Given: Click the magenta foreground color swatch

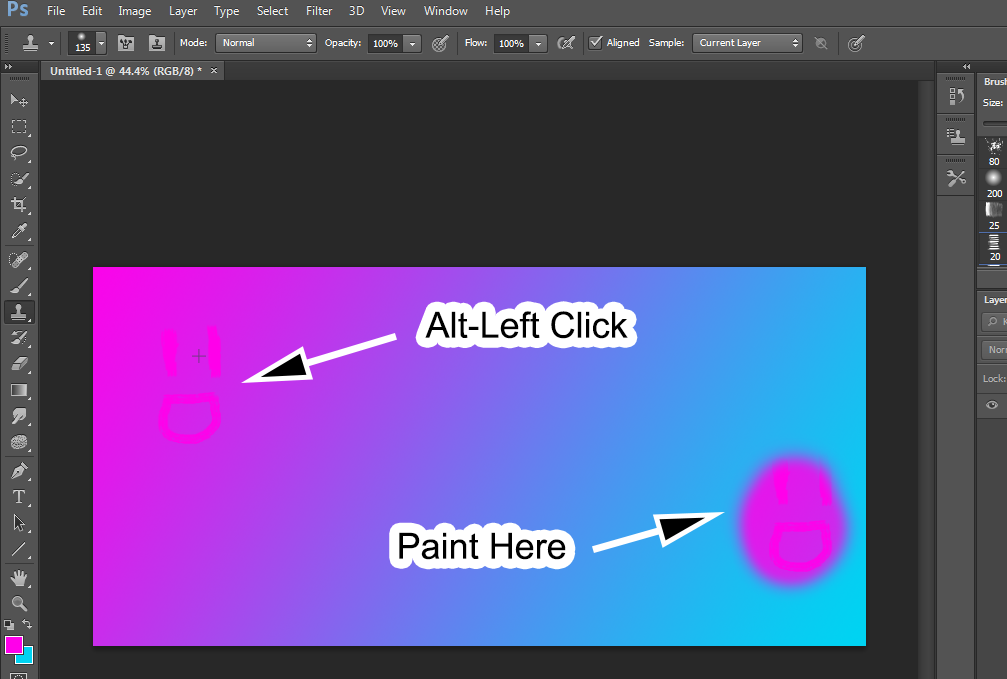Looking at the screenshot, I should [x=14, y=644].
